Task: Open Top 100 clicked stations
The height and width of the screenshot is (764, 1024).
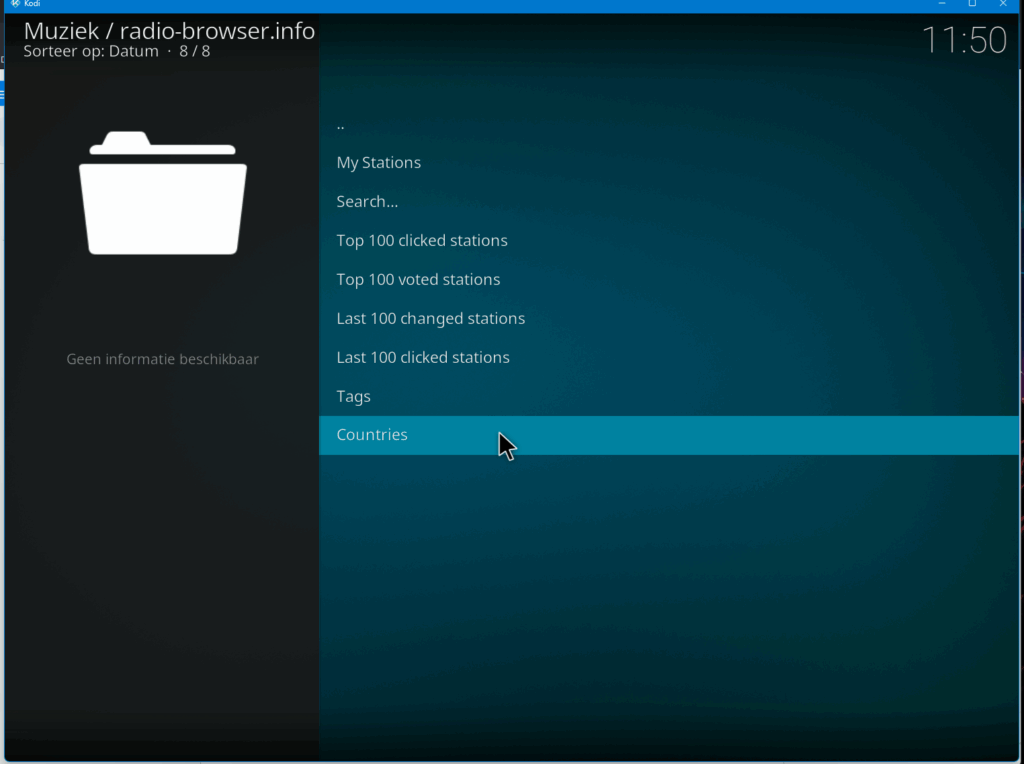Action: tap(421, 241)
